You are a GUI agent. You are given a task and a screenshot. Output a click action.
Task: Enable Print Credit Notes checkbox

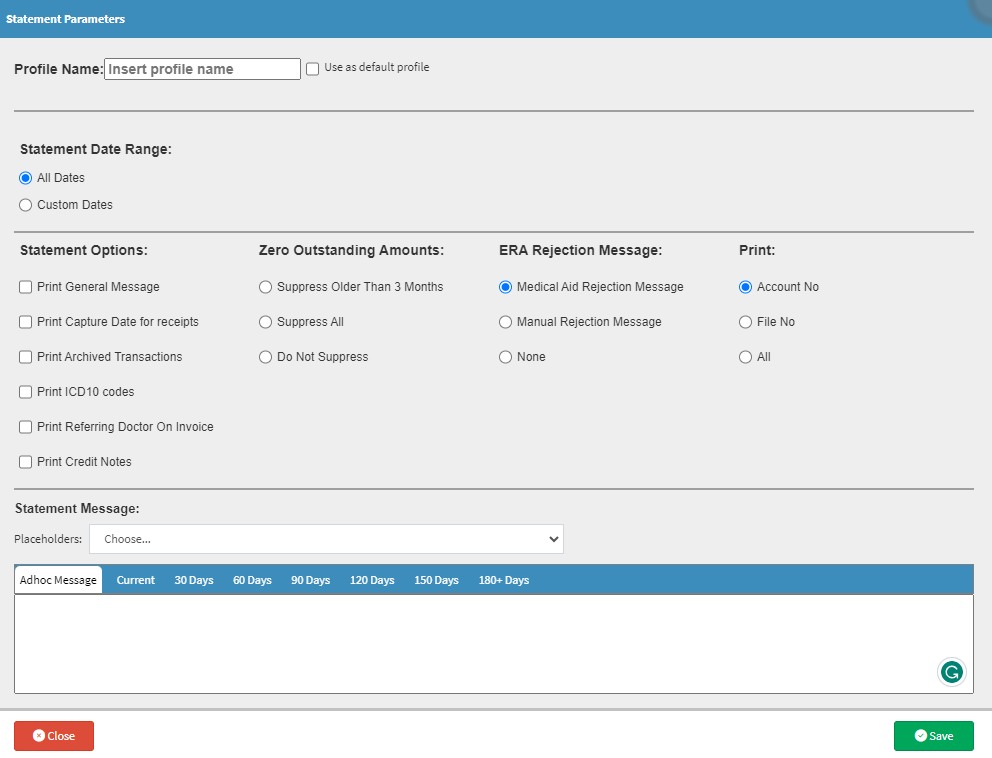[x=26, y=462]
